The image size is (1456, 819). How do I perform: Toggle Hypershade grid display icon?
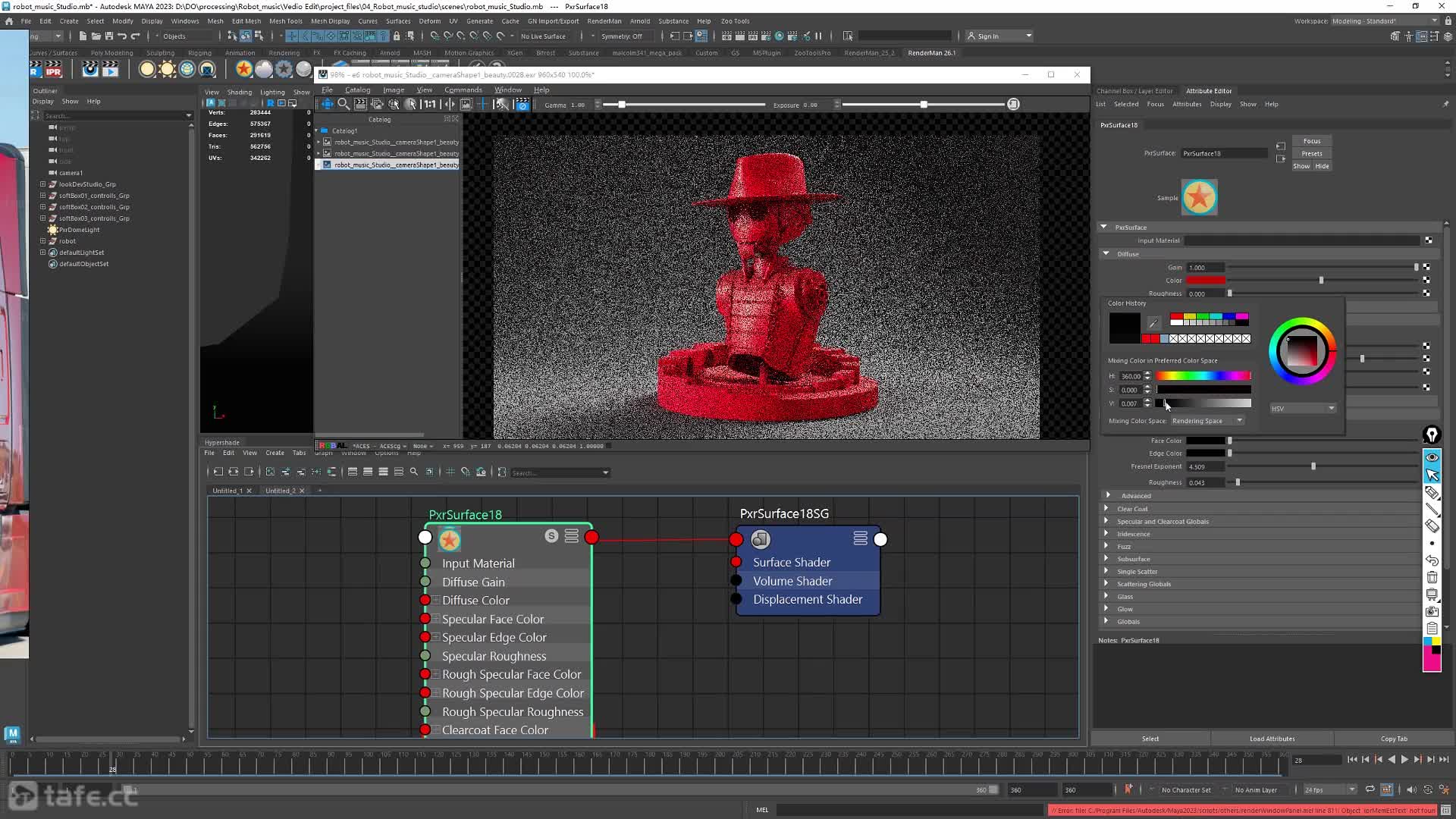(450, 472)
